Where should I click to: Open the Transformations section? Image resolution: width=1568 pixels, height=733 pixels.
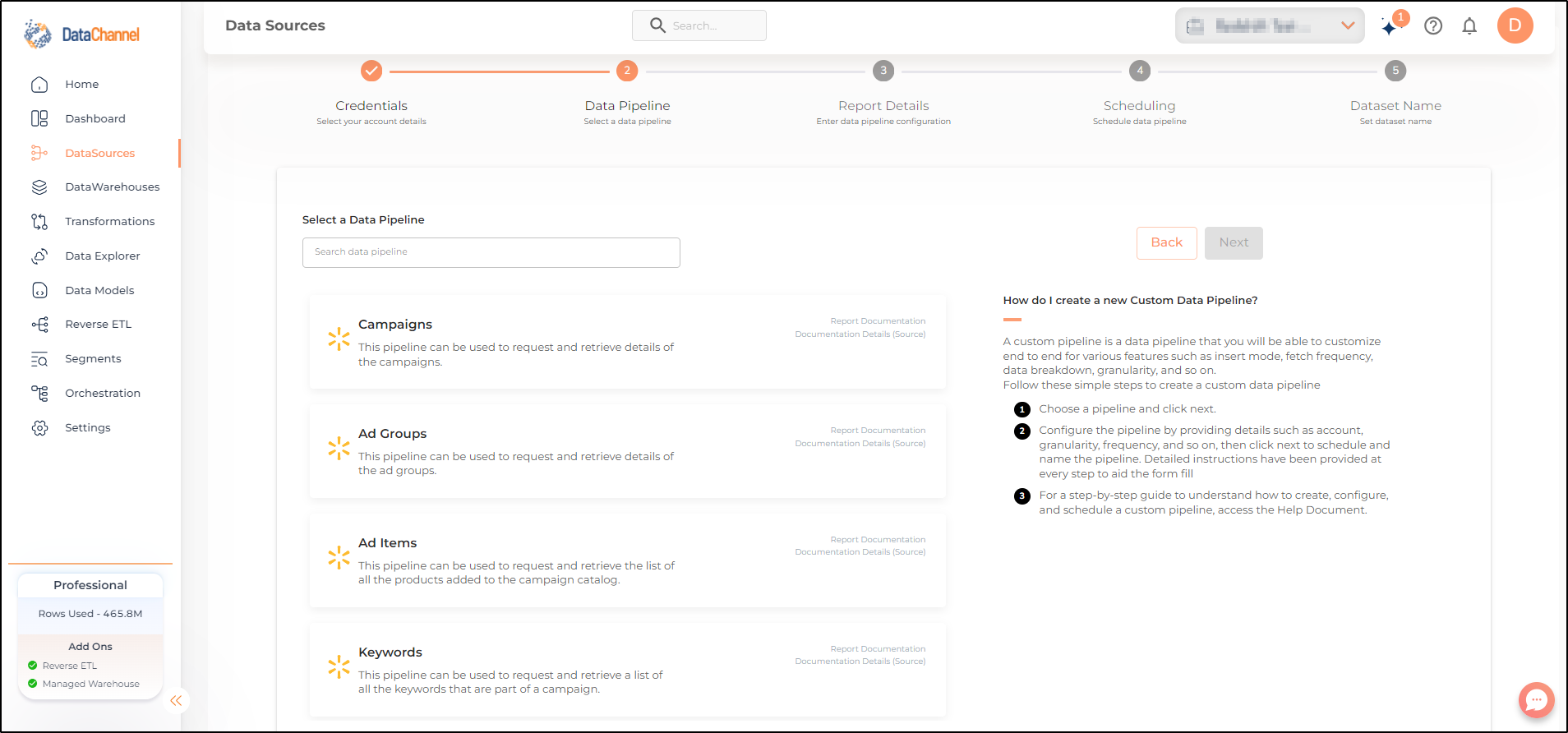(x=109, y=221)
